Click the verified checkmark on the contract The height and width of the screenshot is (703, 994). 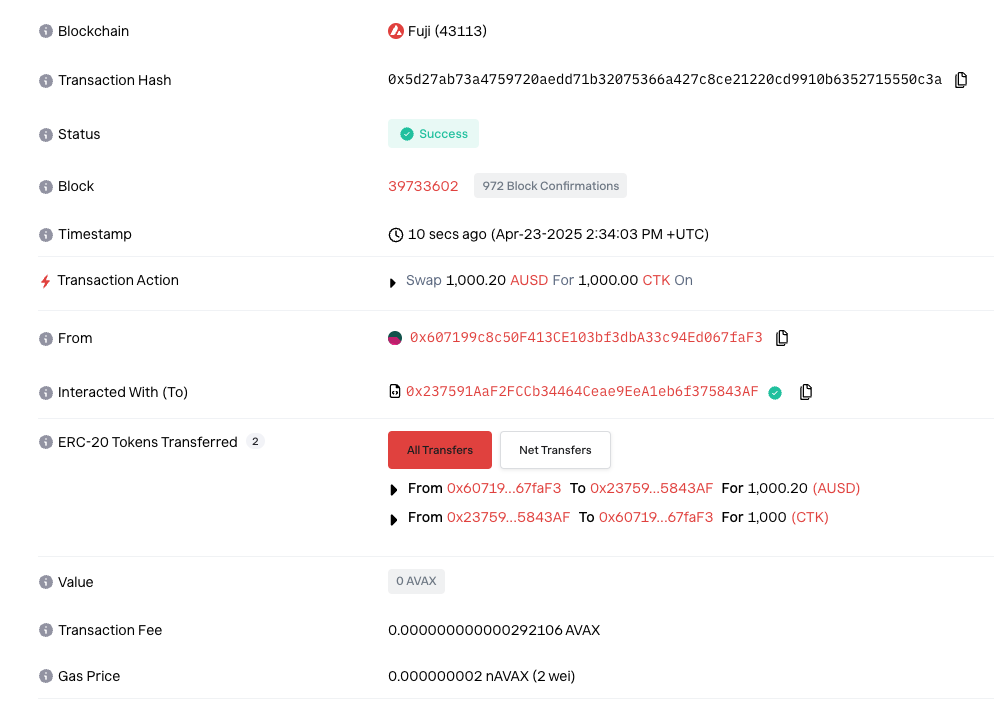click(775, 392)
